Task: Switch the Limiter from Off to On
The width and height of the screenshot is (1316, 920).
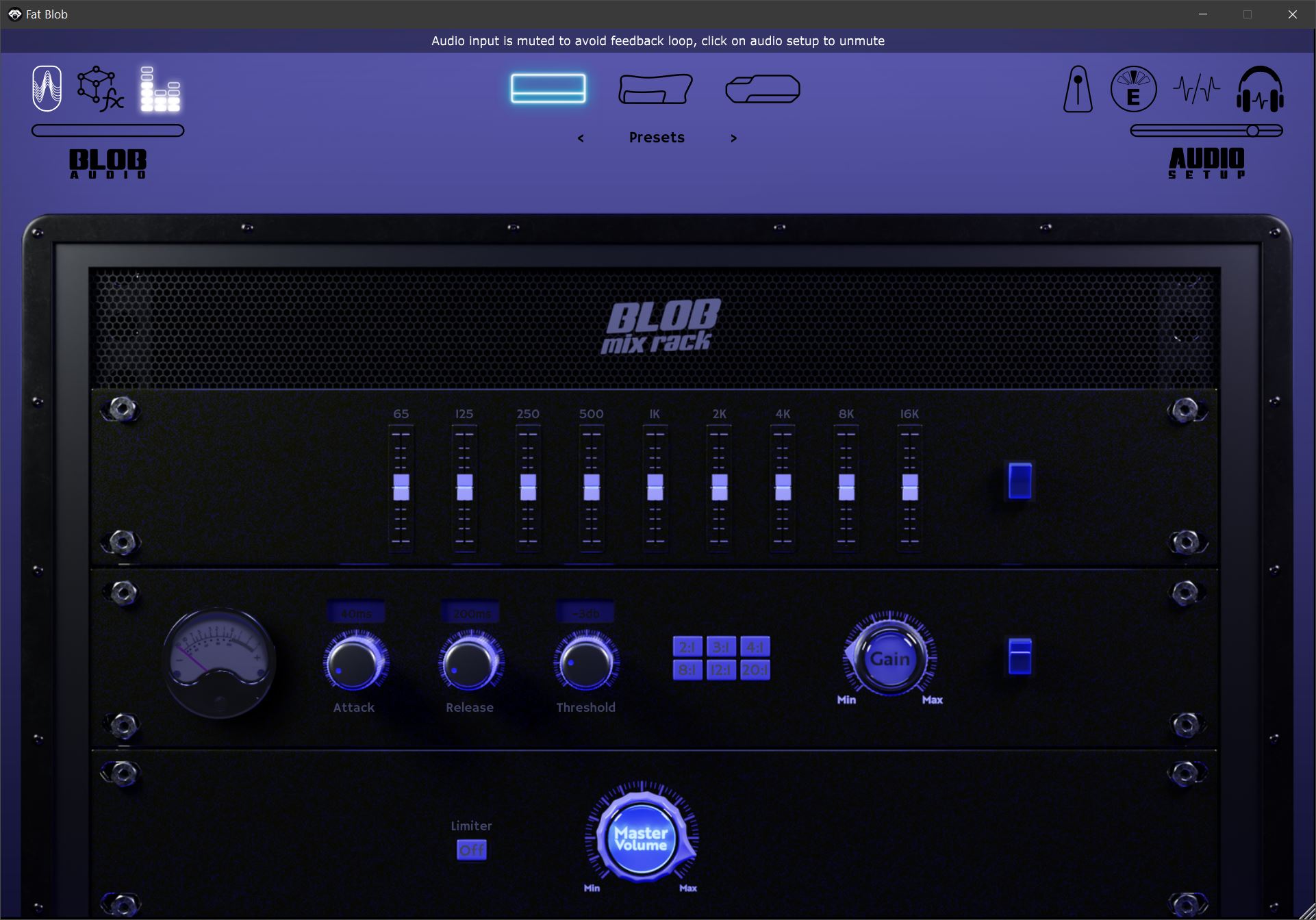Action: [x=471, y=849]
